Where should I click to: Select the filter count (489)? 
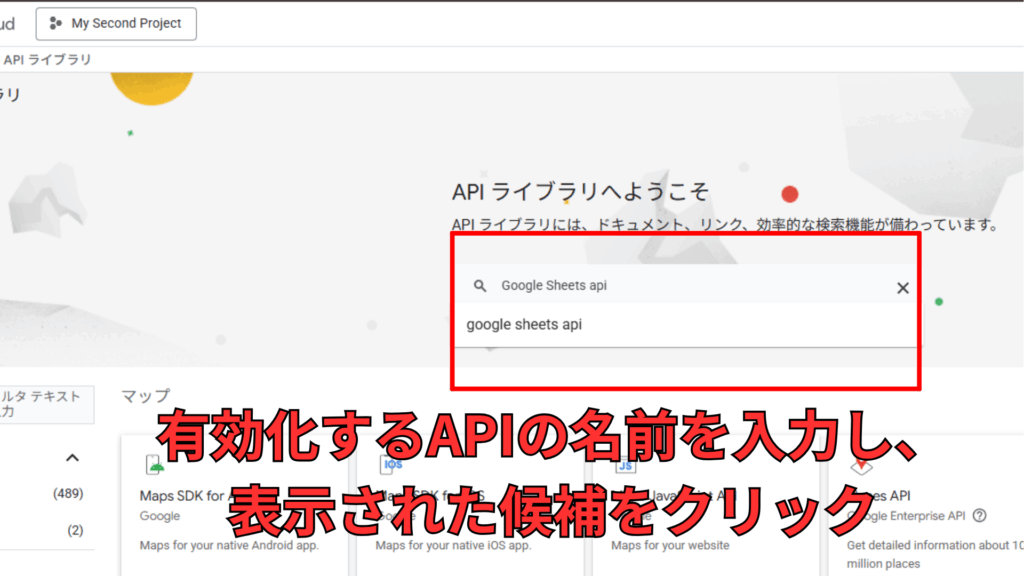(x=68, y=493)
